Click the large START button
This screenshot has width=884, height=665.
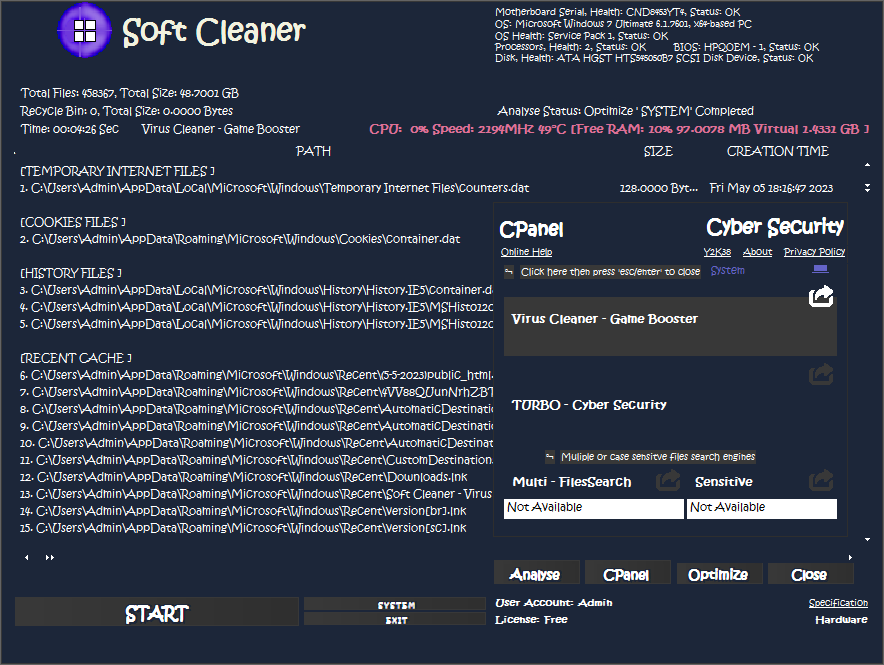(157, 612)
